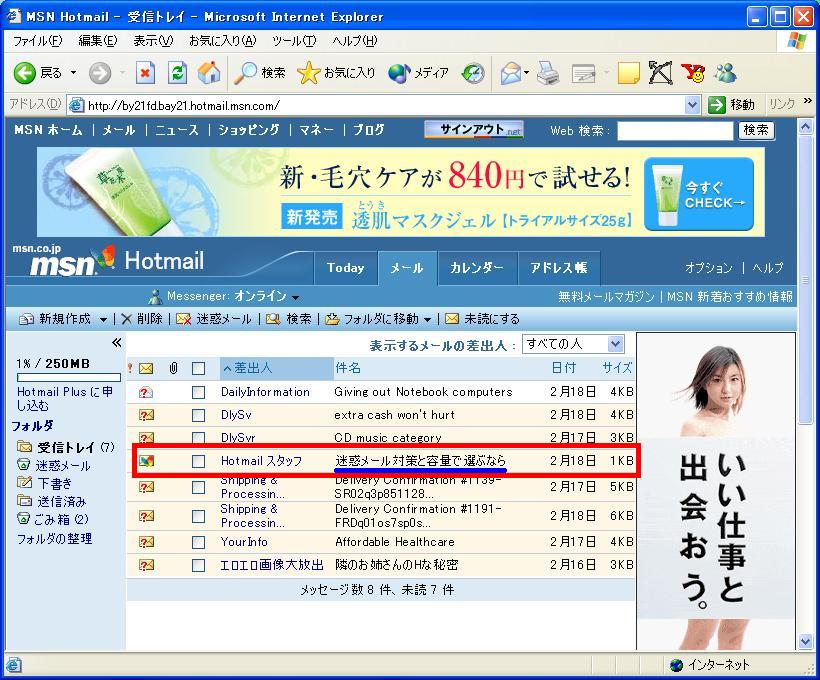
Task: Click the page scrollbar down arrow
Action: tap(805, 641)
